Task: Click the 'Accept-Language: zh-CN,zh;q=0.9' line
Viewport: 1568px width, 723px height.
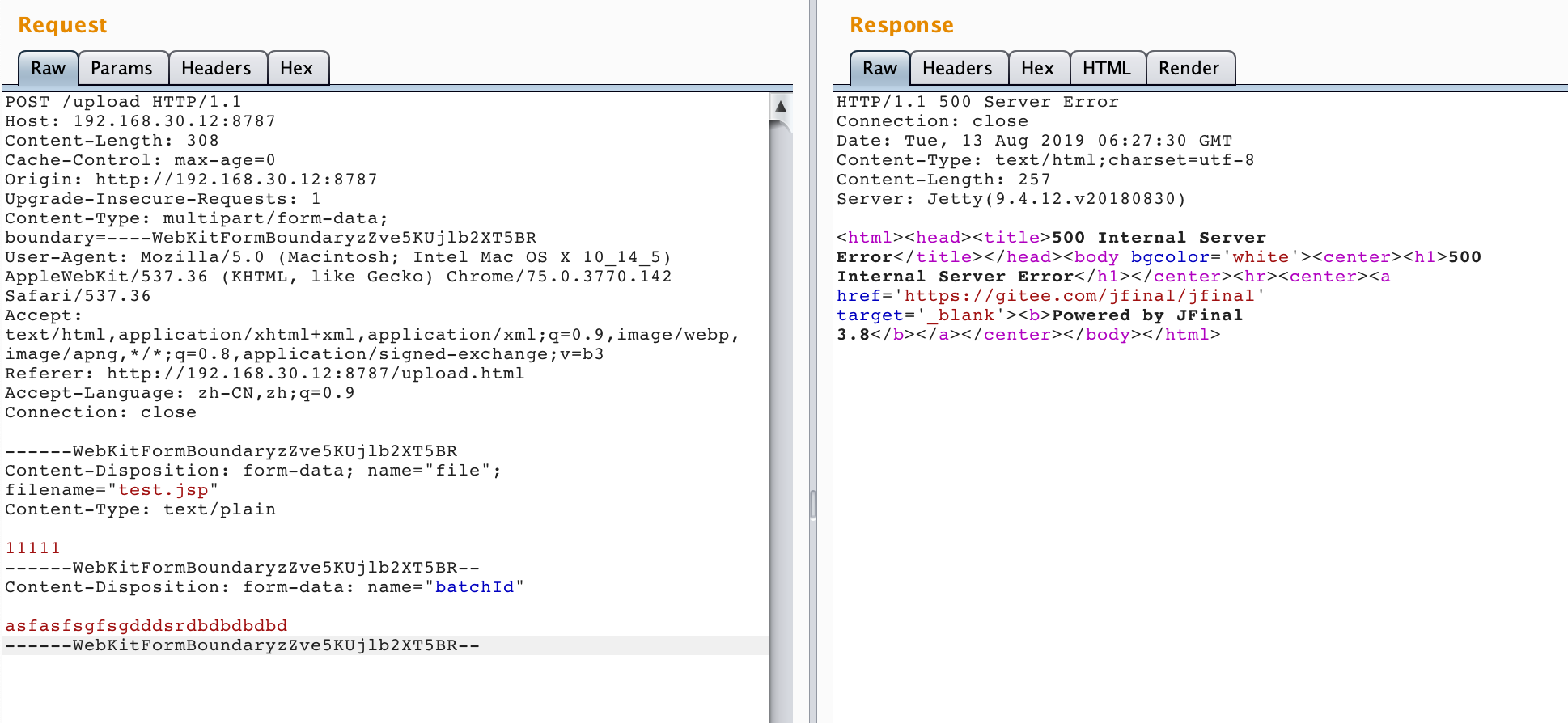Action: pyautogui.click(x=180, y=393)
